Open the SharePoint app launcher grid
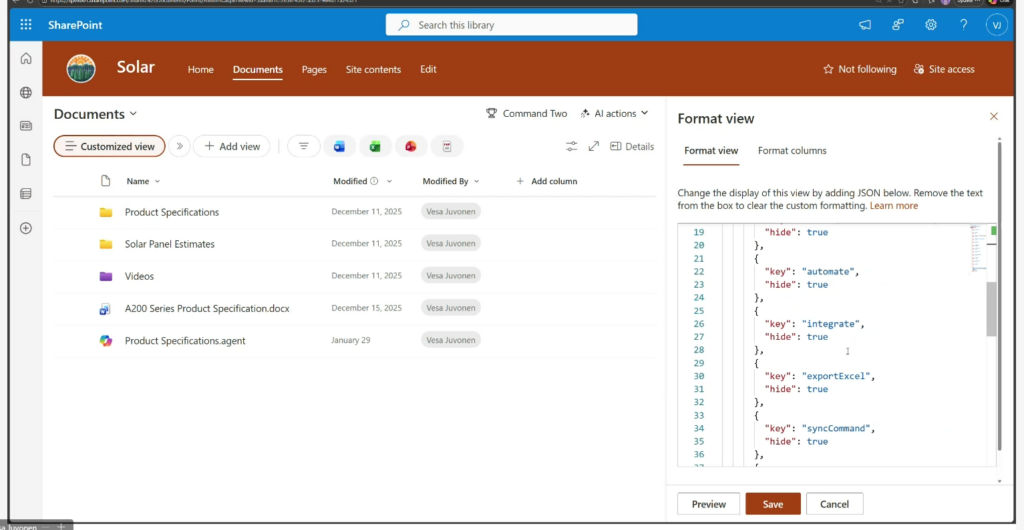 point(26,25)
